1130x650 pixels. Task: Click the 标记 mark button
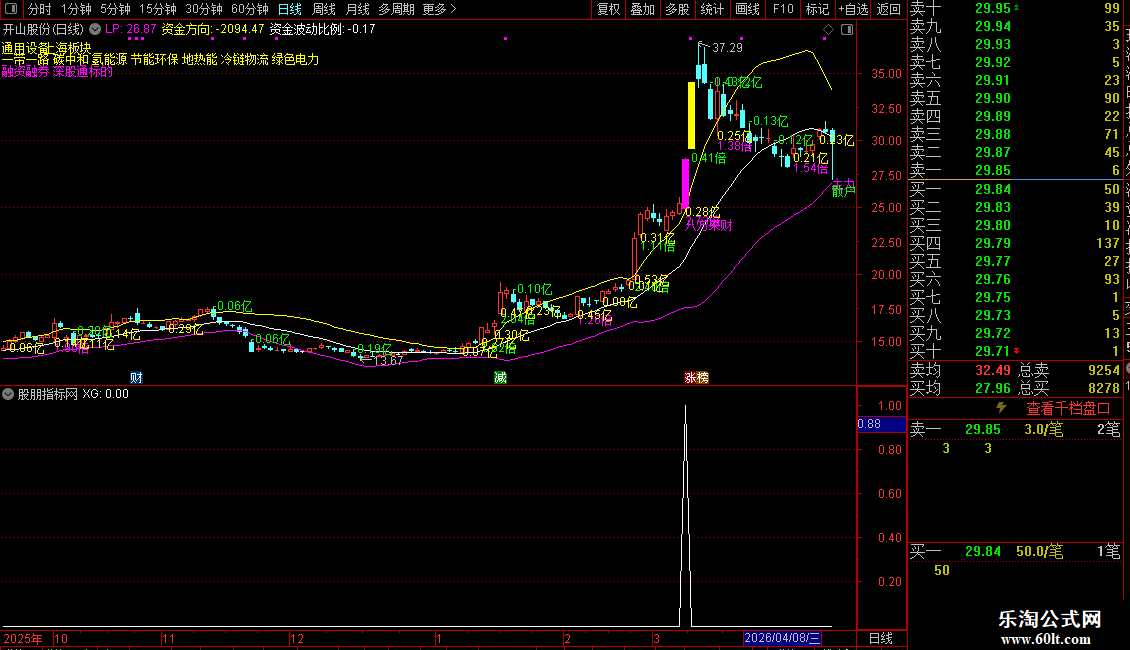point(817,9)
